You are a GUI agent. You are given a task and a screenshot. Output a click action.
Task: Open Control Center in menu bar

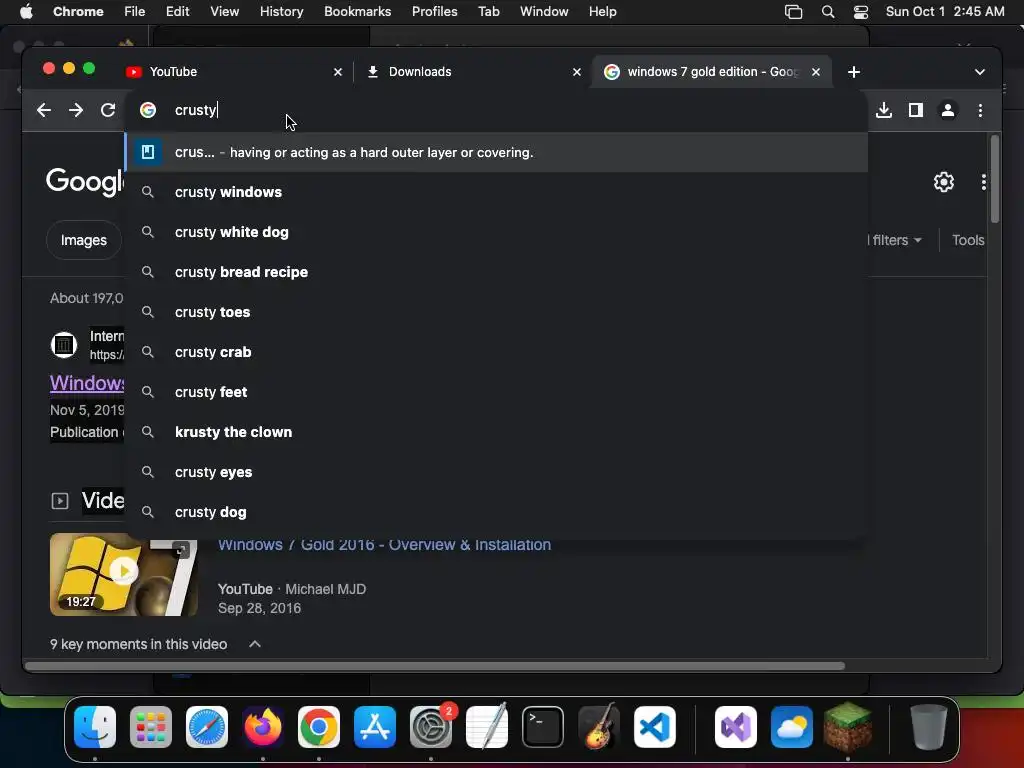(x=861, y=12)
